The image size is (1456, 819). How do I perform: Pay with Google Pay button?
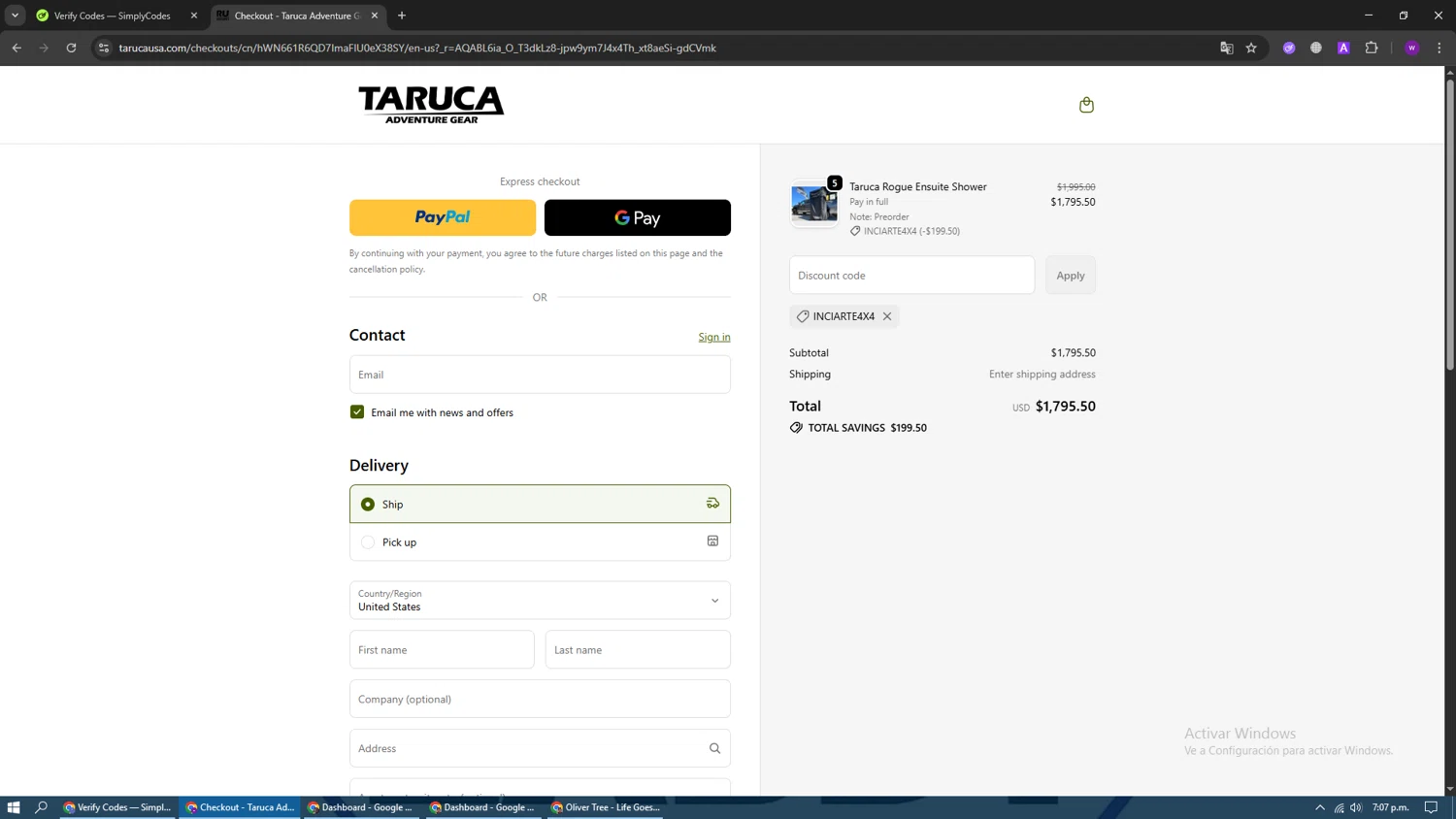pos(638,217)
